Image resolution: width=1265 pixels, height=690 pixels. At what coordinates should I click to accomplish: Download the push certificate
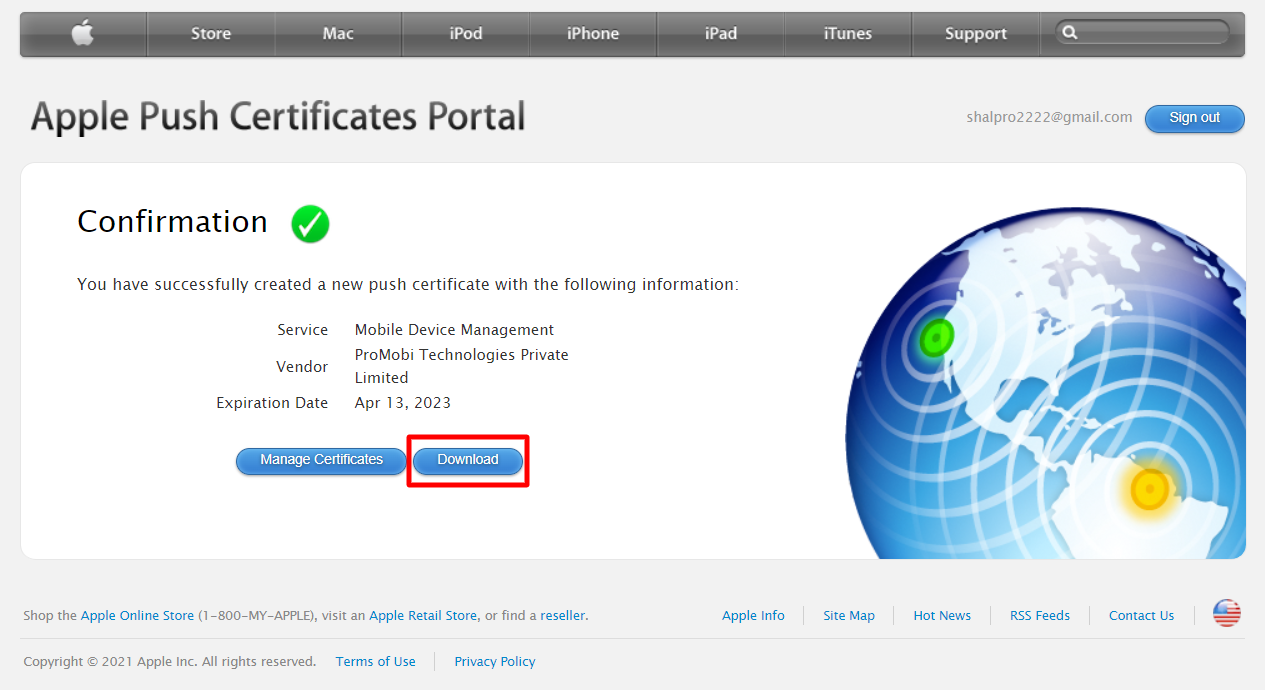coord(468,460)
